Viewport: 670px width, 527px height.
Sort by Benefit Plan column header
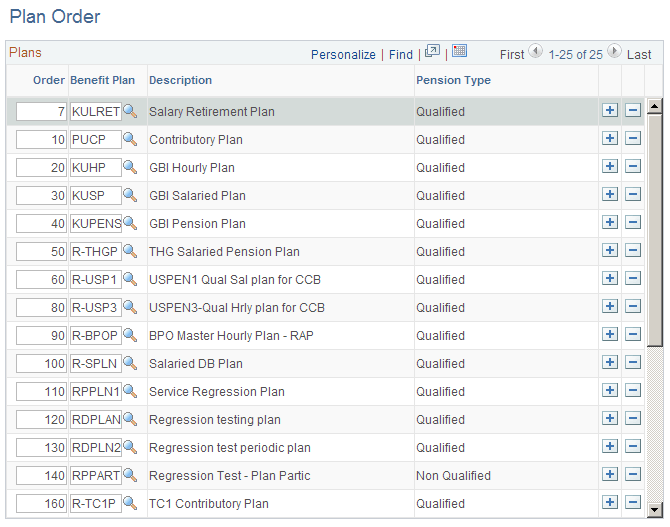pyautogui.click(x=103, y=80)
